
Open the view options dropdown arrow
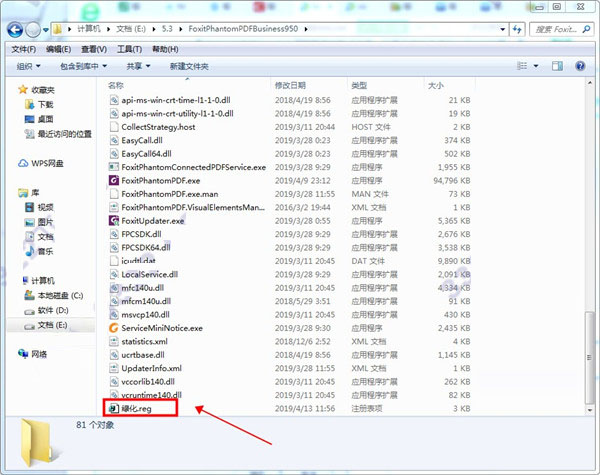(536, 66)
